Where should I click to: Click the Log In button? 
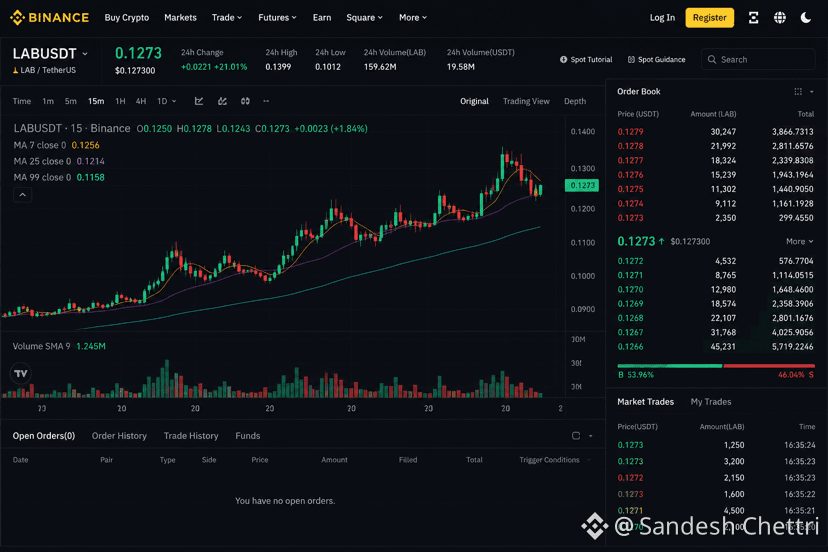(662, 17)
